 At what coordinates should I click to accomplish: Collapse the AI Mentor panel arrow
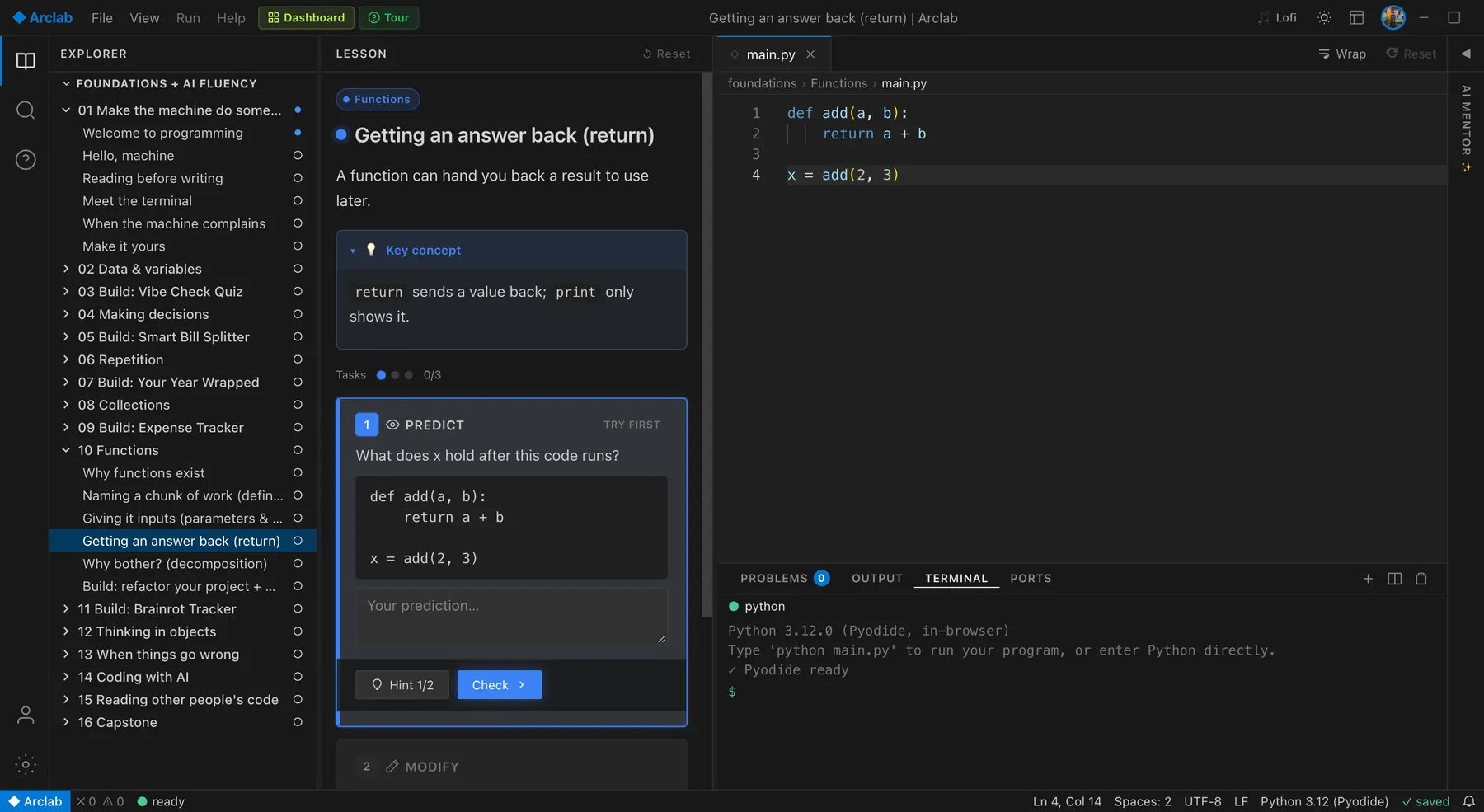(1466, 54)
